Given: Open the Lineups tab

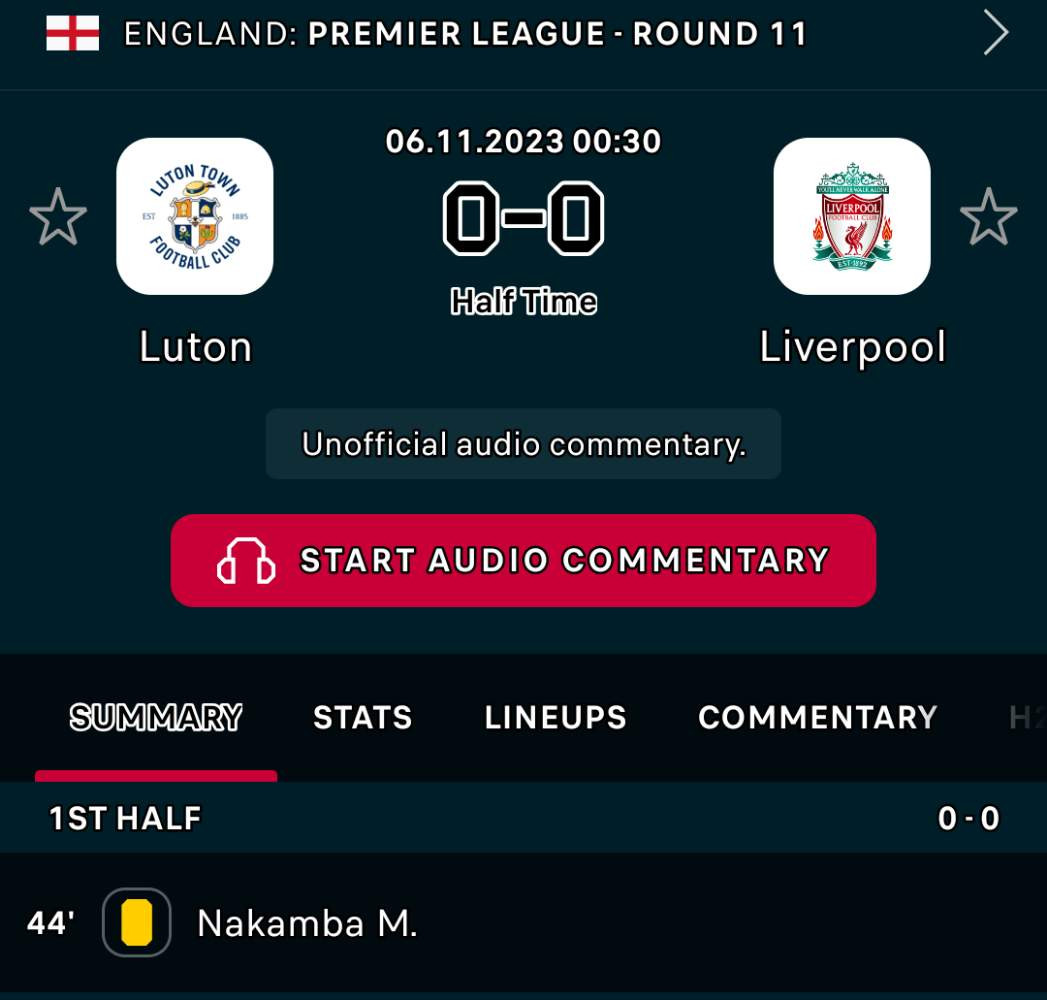Looking at the screenshot, I should click(x=556, y=718).
